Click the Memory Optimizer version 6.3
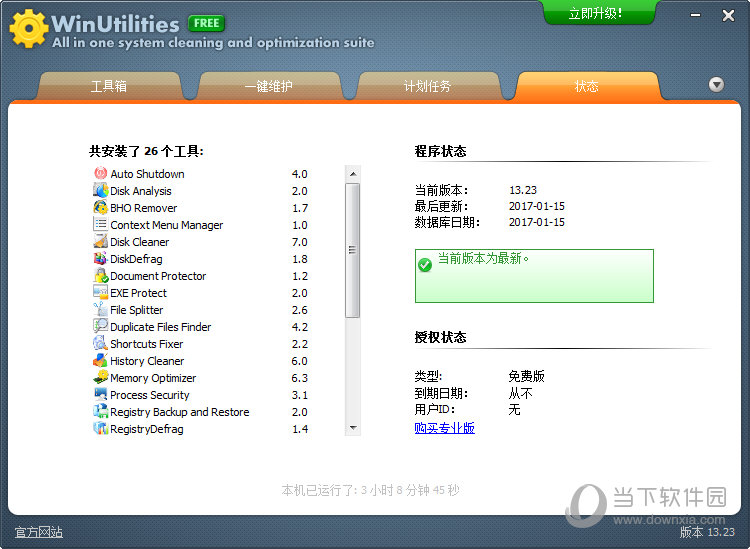Image resolution: width=750 pixels, height=549 pixels. (299, 378)
